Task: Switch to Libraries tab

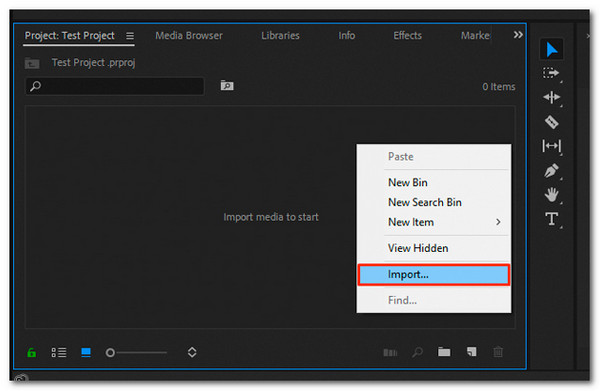Action: [280, 36]
